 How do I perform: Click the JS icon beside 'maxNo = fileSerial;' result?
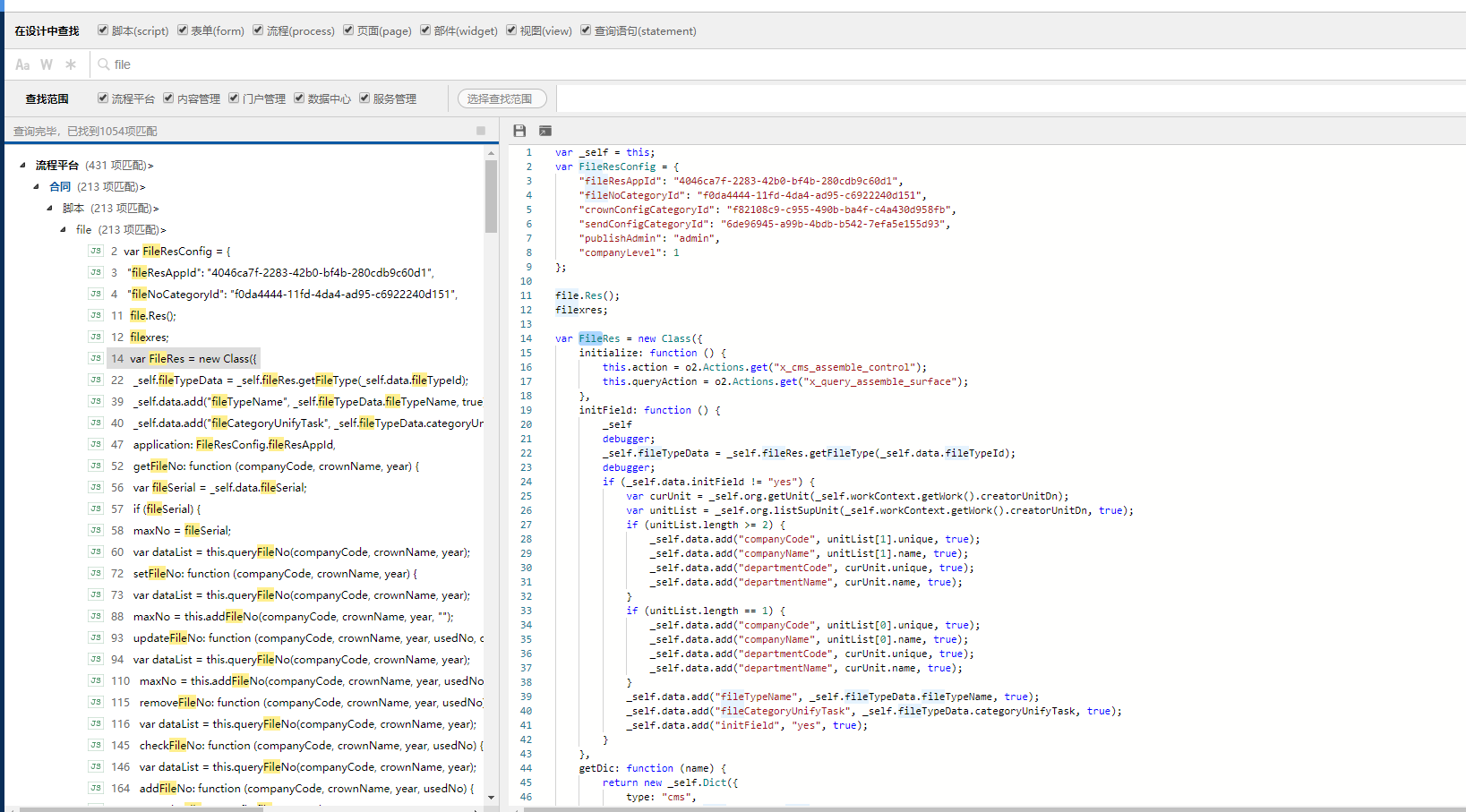[96, 530]
